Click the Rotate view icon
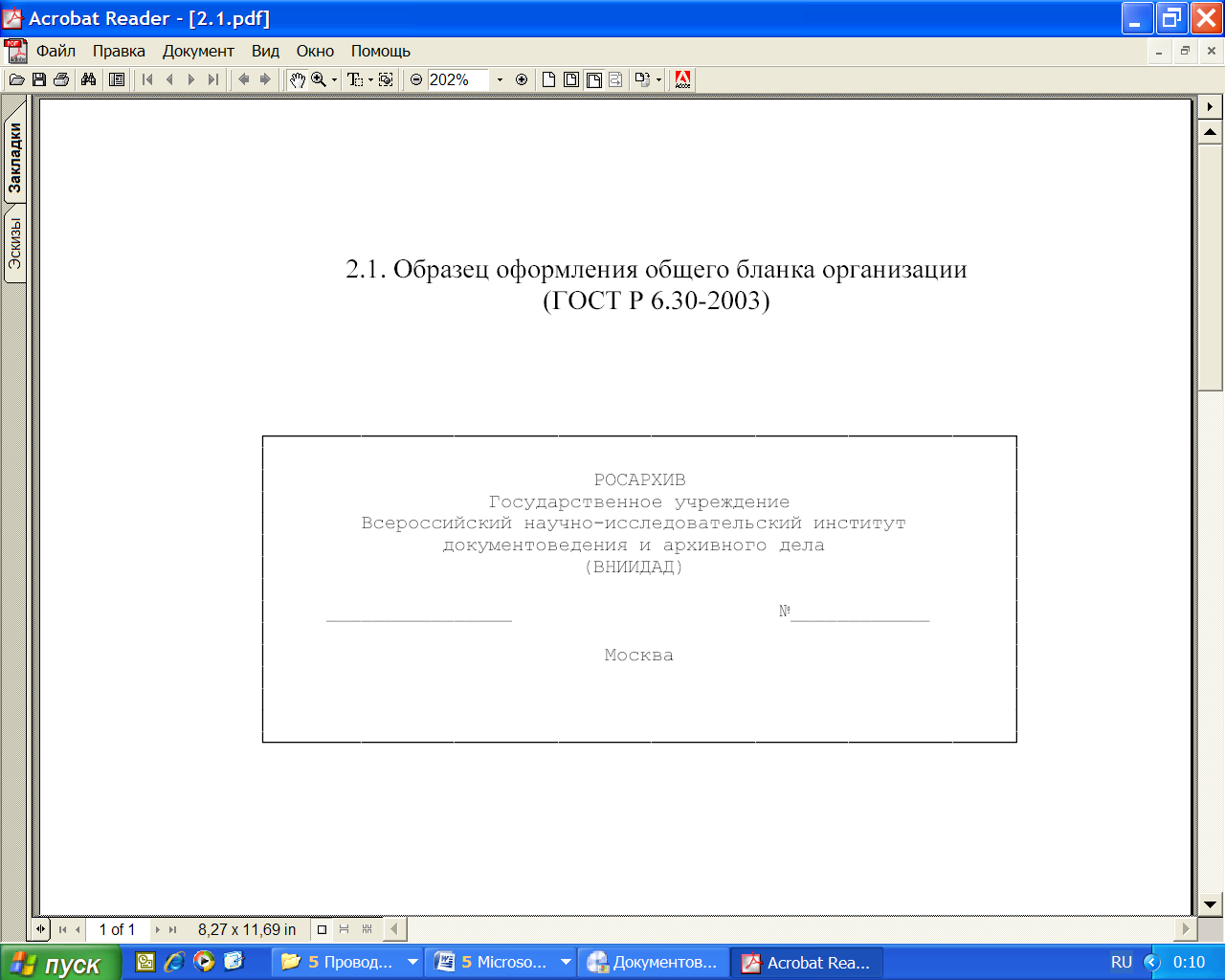Image resolution: width=1225 pixels, height=980 pixels. click(x=642, y=79)
